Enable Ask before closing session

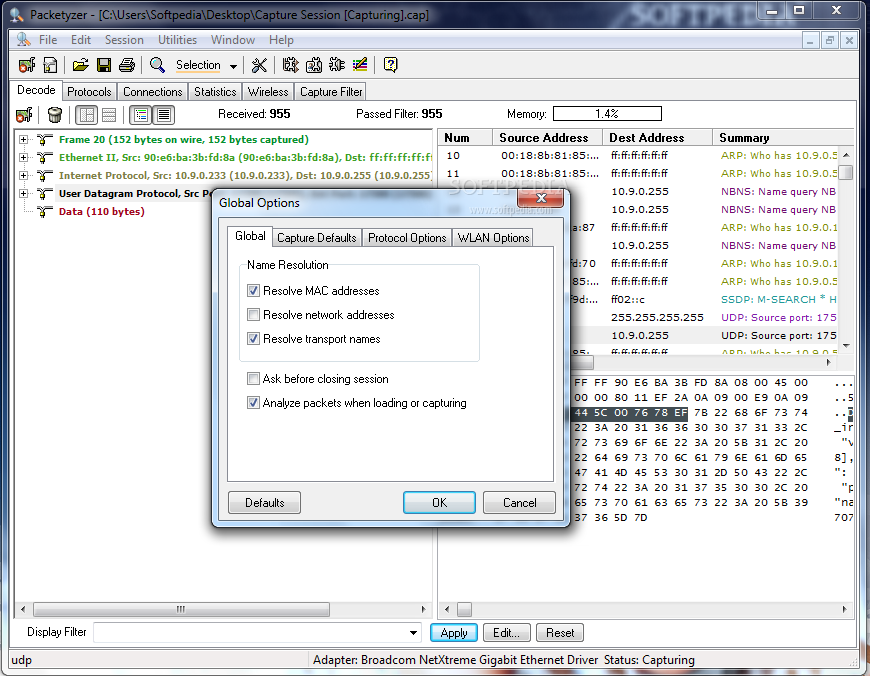pyautogui.click(x=253, y=379)
